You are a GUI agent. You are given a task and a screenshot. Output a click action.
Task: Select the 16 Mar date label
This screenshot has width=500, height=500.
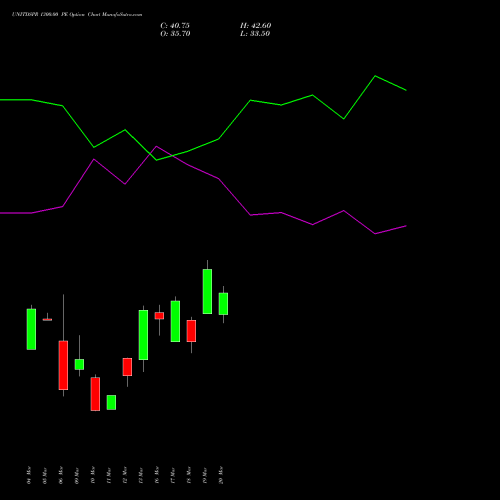tap(157, 475)
